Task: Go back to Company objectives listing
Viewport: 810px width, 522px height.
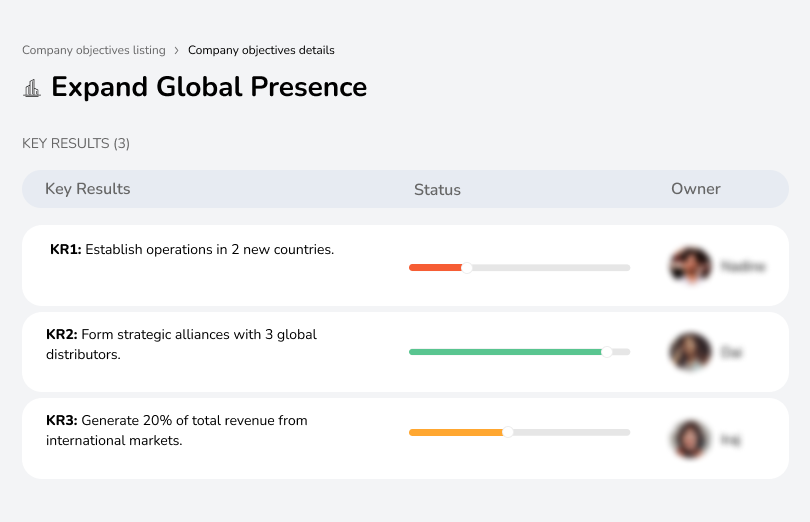Action: 94,50
